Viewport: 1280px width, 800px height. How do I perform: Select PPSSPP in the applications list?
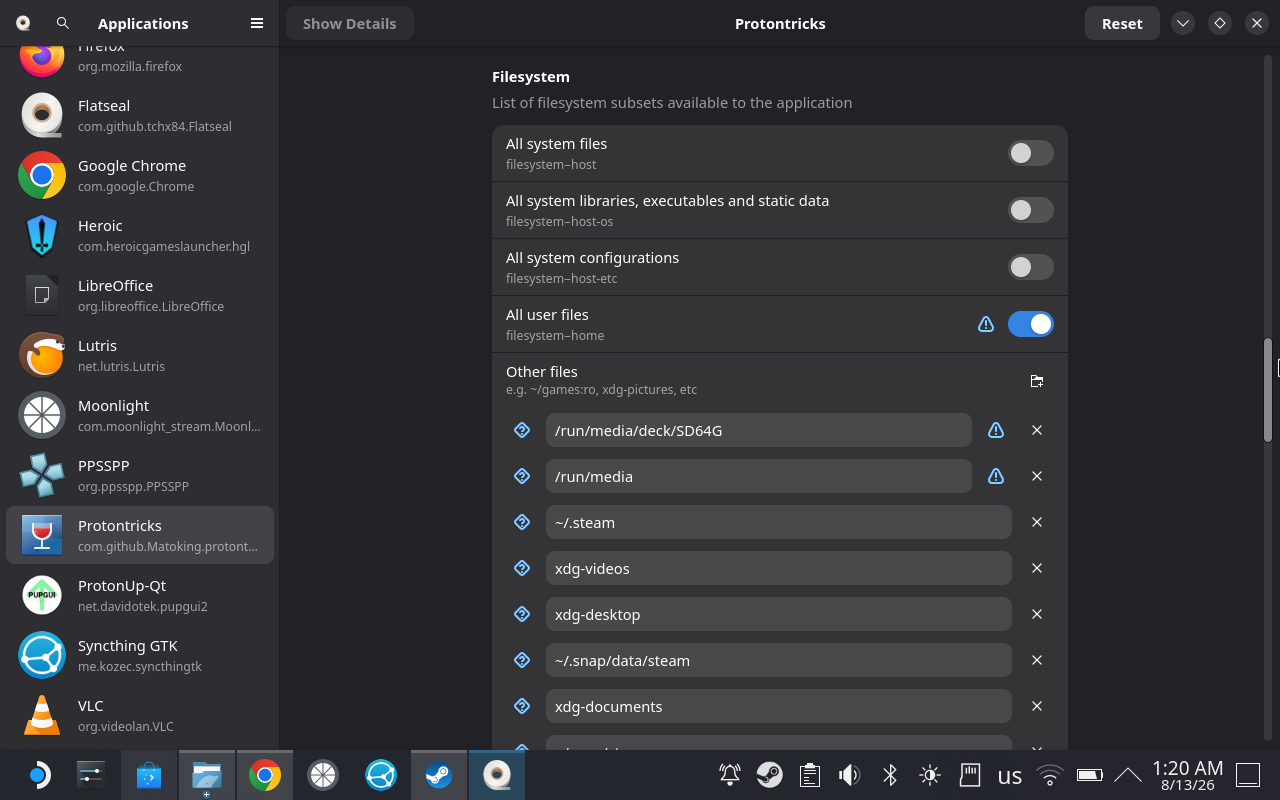140,475
